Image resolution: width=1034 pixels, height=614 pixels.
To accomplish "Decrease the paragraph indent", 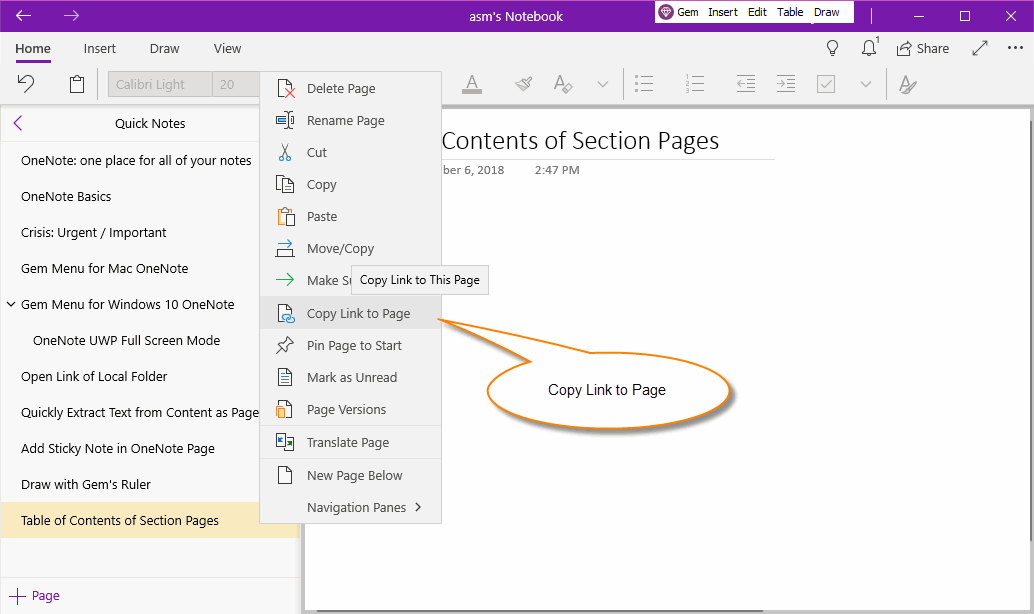I will (746, 84).
